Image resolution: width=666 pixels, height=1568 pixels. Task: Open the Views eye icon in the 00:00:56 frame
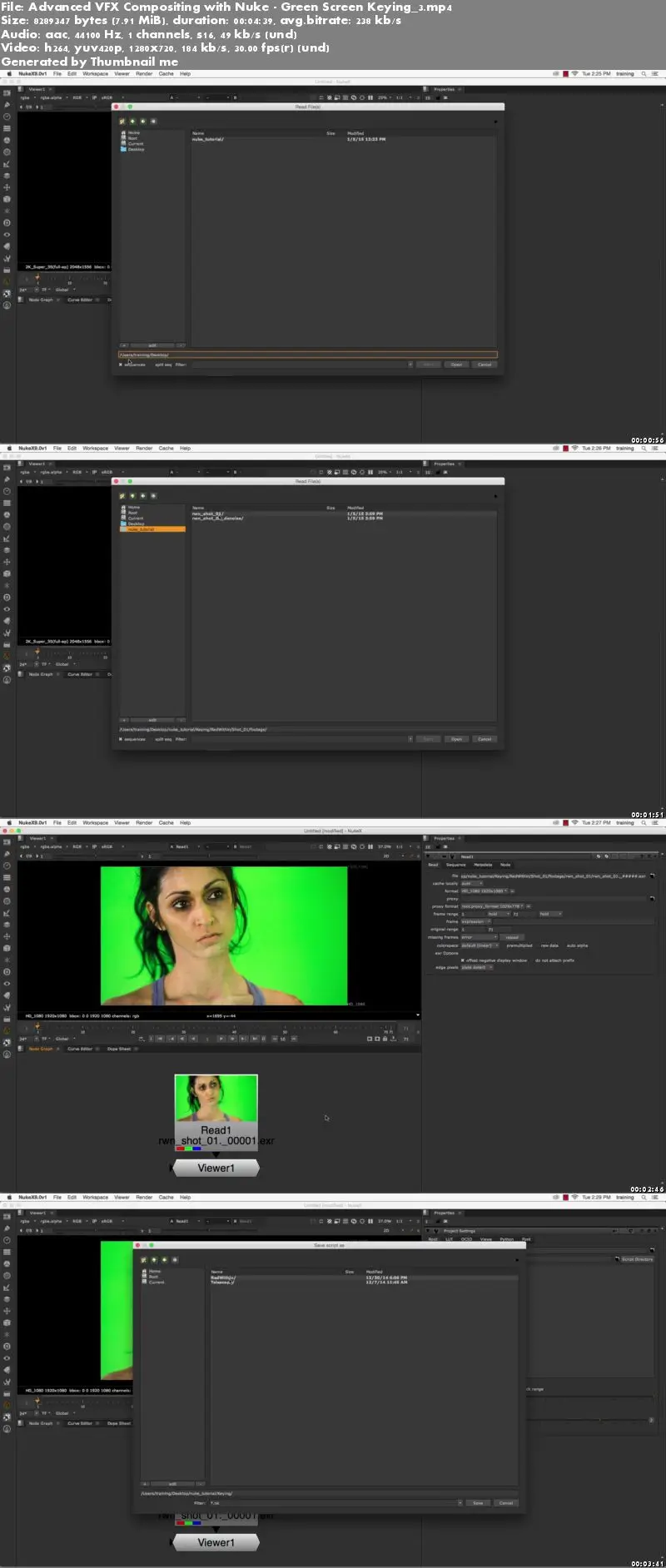[7, 235]
